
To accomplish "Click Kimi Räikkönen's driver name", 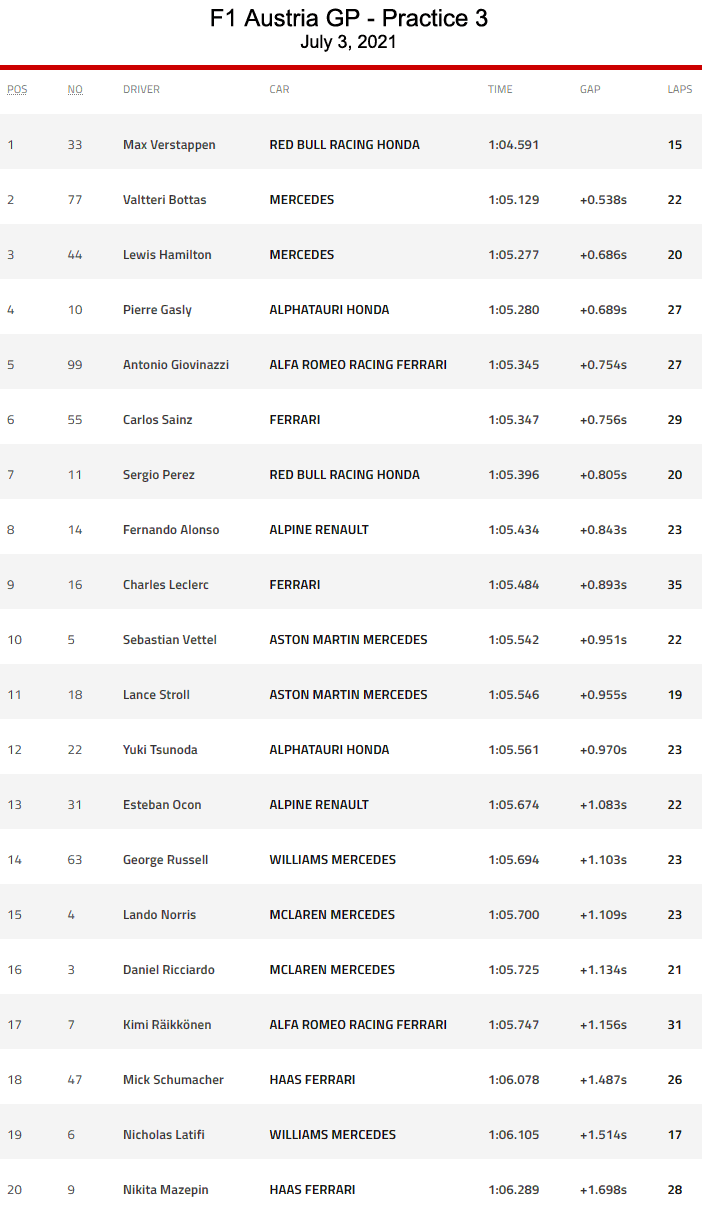I will pos(167,1025).
